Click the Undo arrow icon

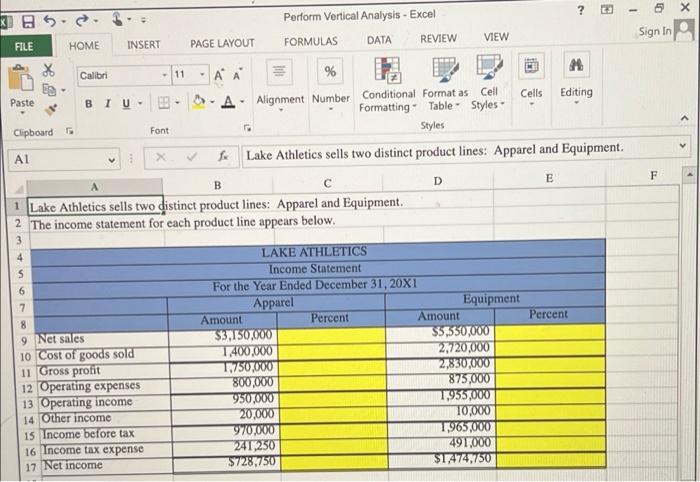(50, 21)
